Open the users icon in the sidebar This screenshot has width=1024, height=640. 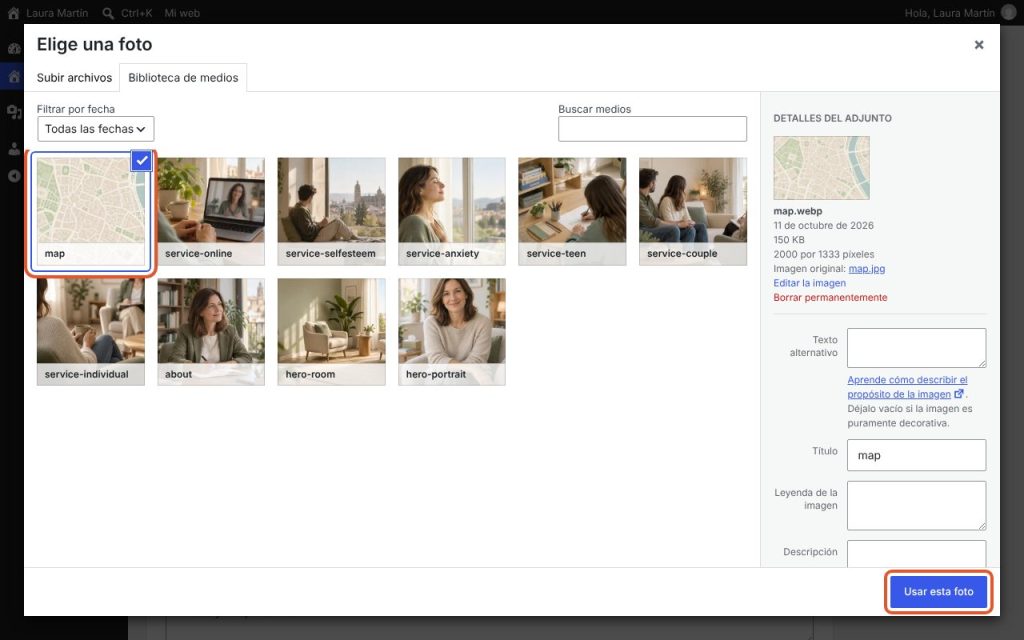coord(14,148)
